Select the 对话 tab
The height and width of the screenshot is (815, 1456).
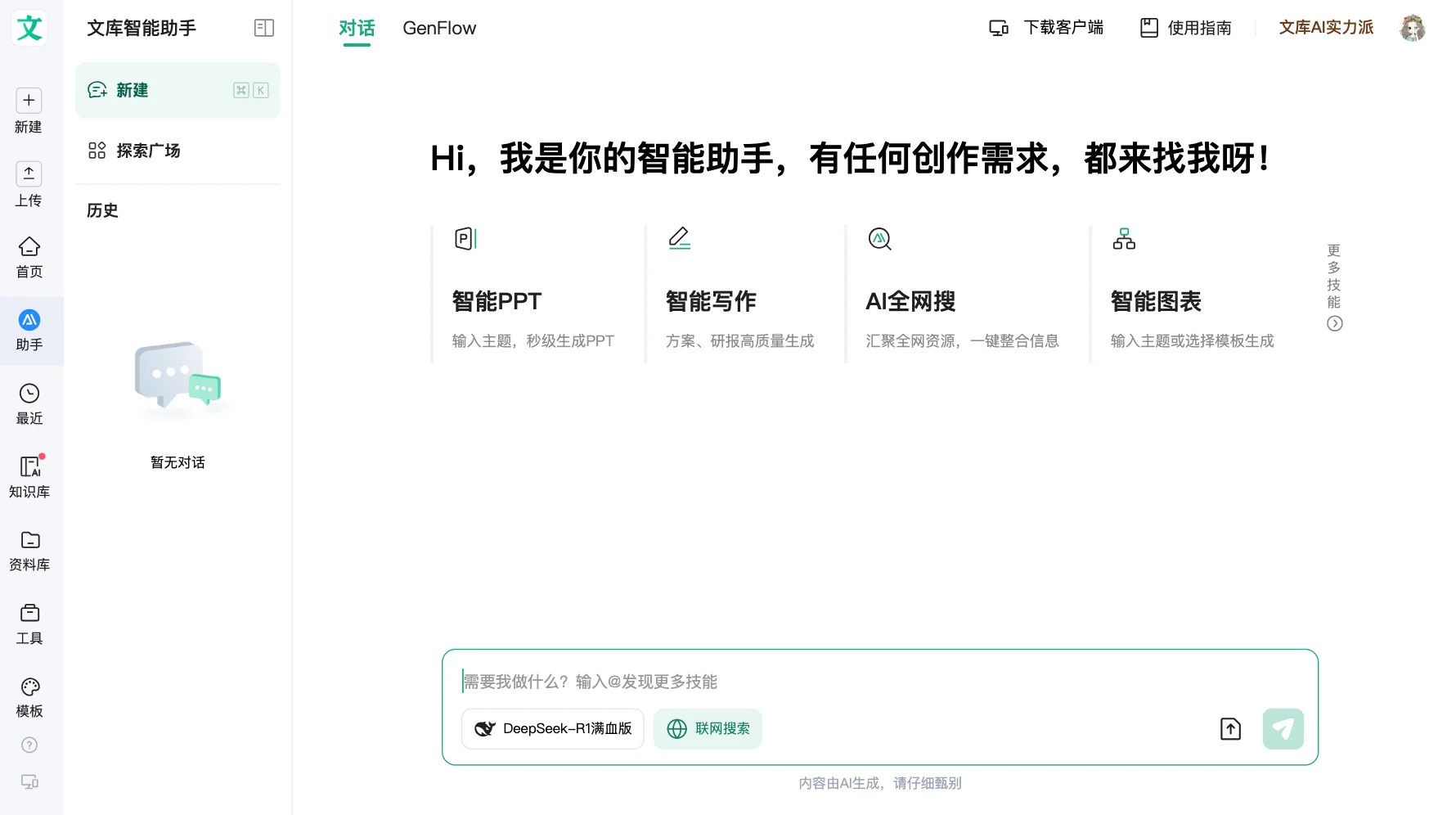(357, 27)
